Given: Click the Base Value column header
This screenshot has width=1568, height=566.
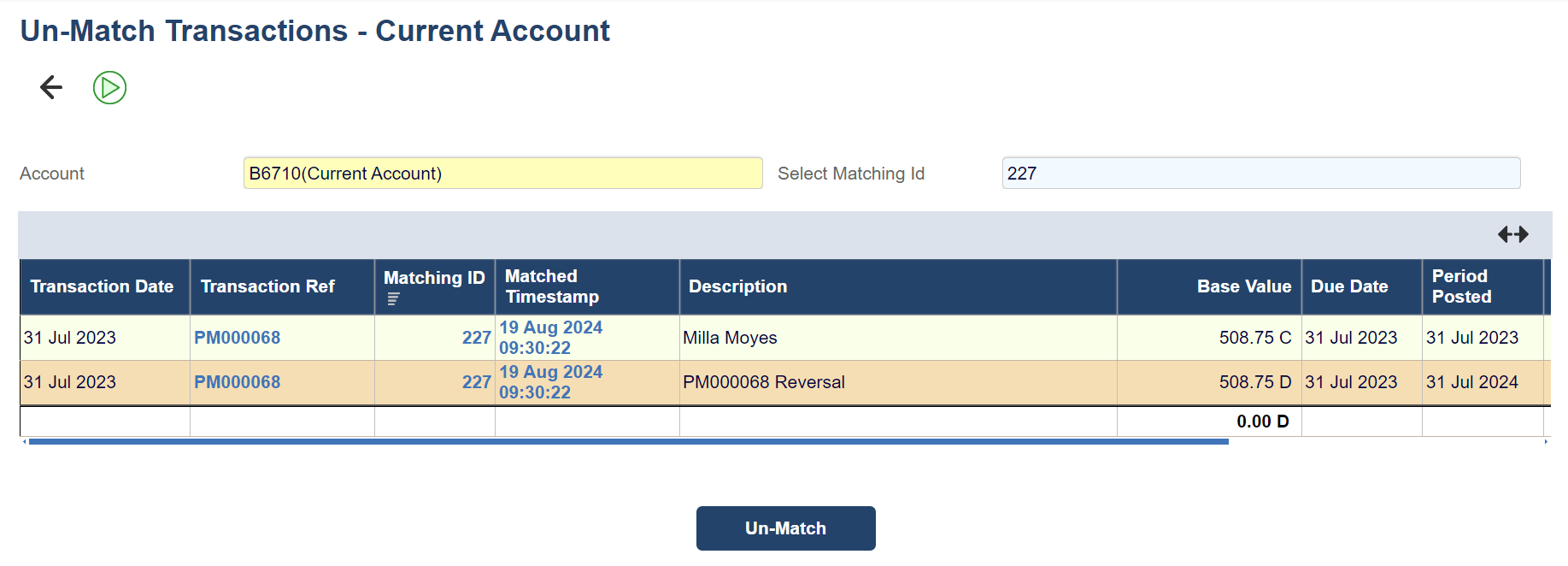Looking at the screenshot, I should (x=1243, y=286).
